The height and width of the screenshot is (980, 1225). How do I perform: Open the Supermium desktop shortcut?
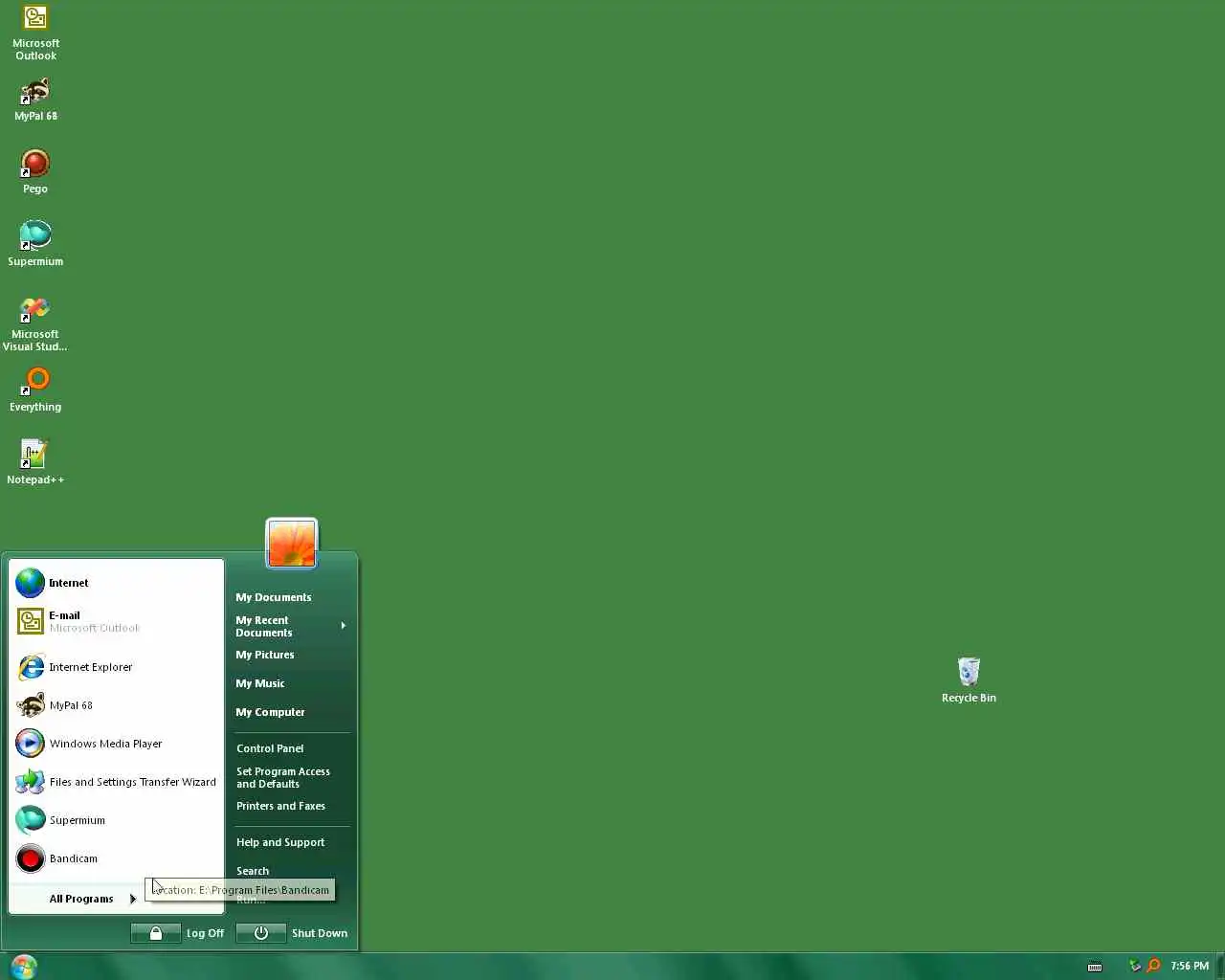35,244
